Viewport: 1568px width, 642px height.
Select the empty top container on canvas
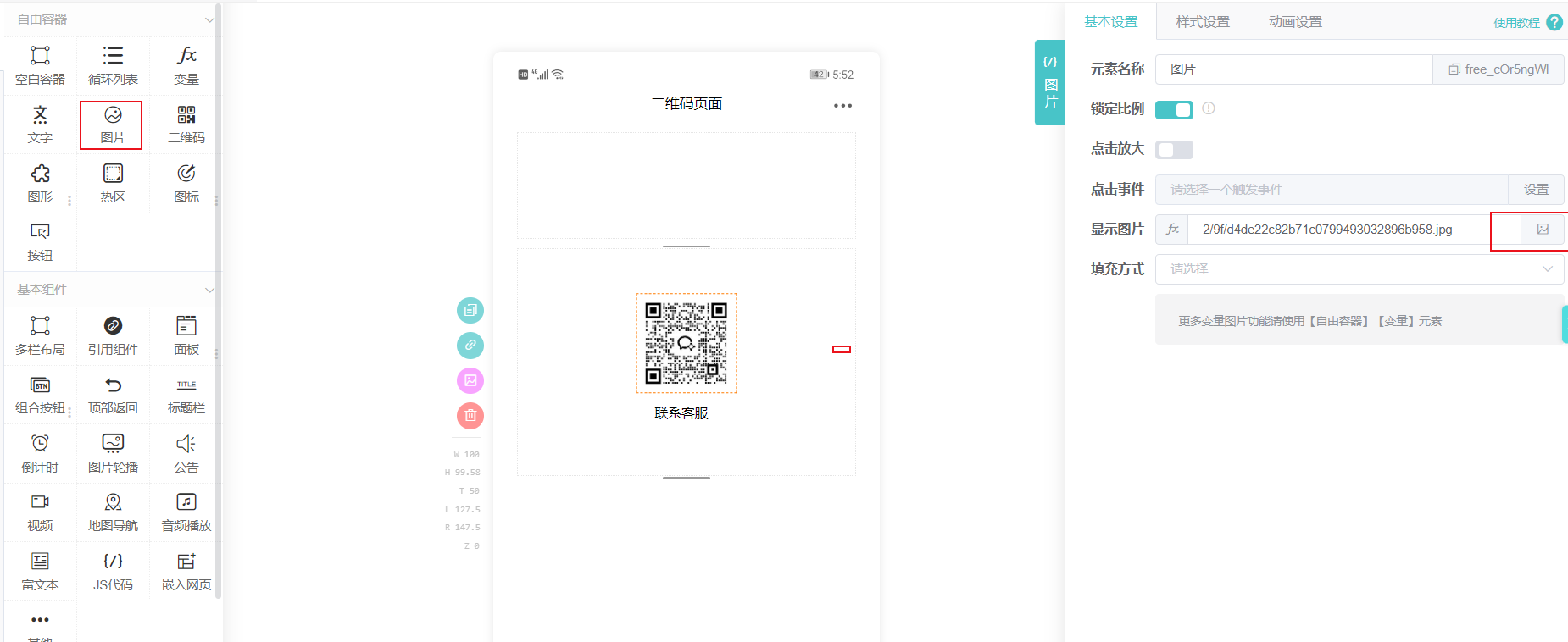tap(687, 185)
